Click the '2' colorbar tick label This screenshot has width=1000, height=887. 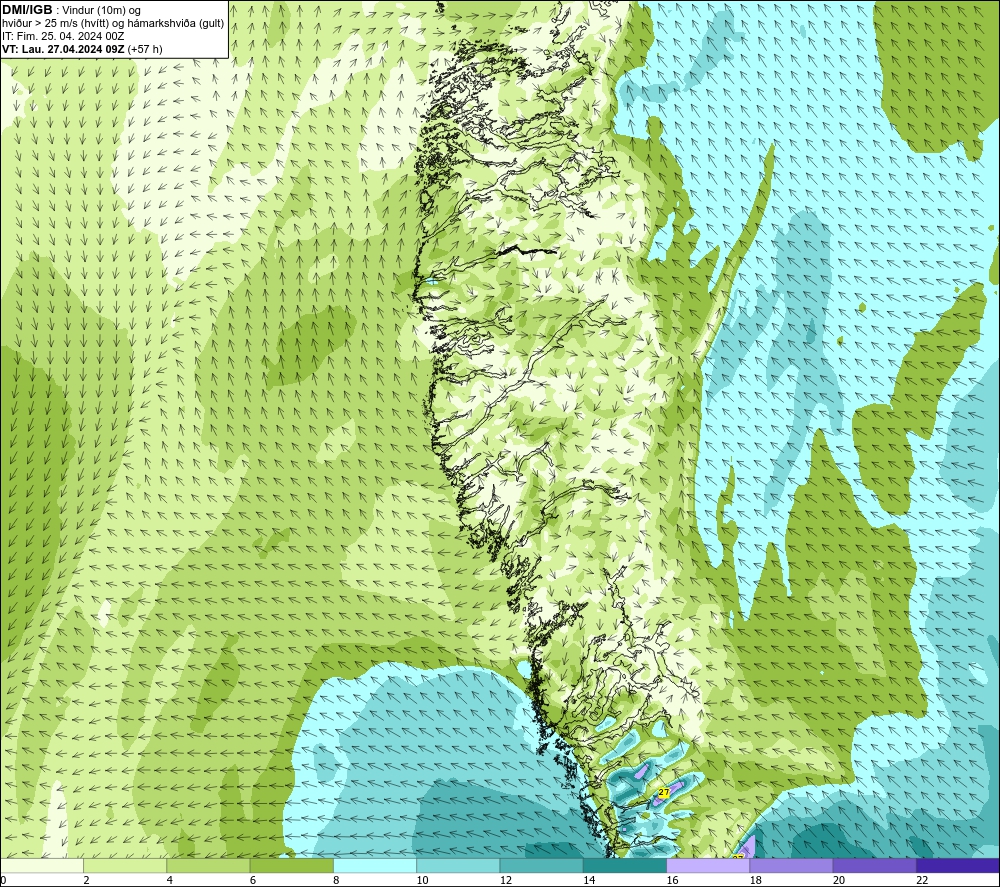pos(86,880)
